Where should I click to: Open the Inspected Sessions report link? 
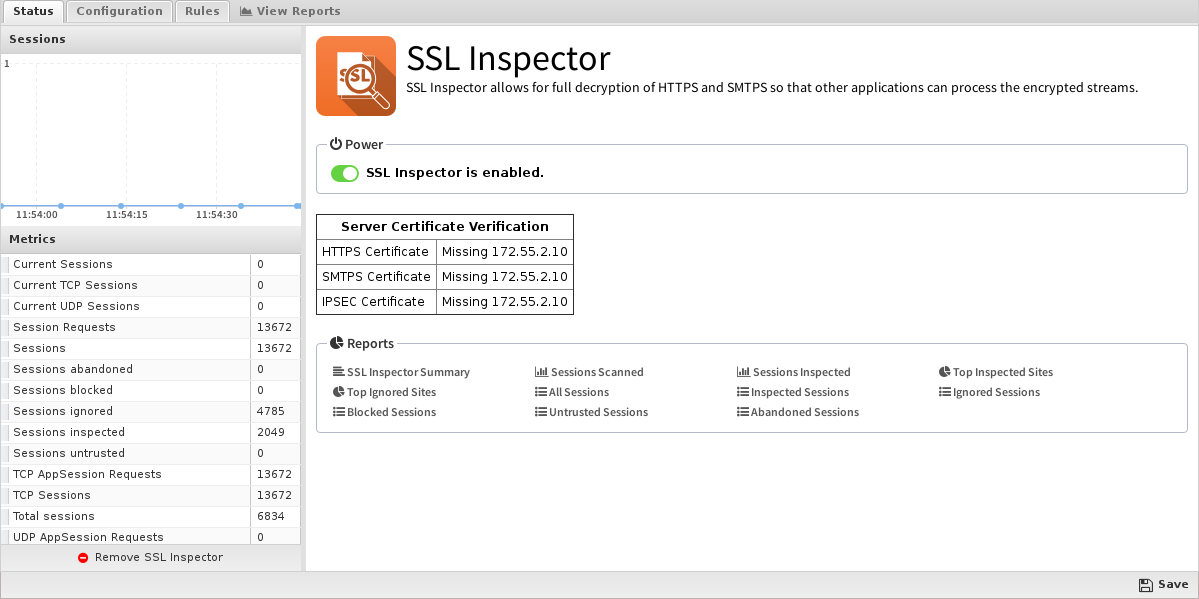793,392
